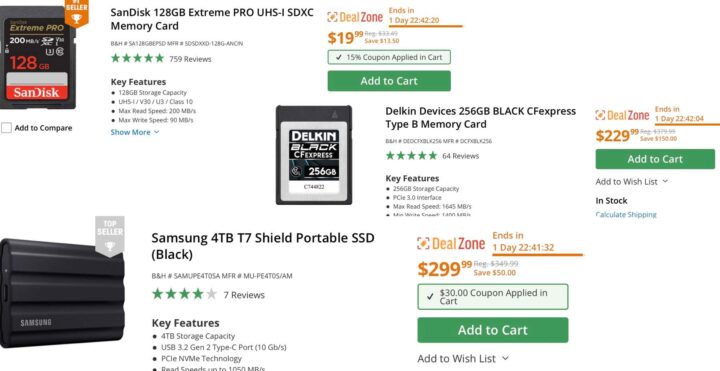This screenshot has width=720, height=371.
Task: Open the Delkin BLACK CFexpress product image
Action: (314, 155)
